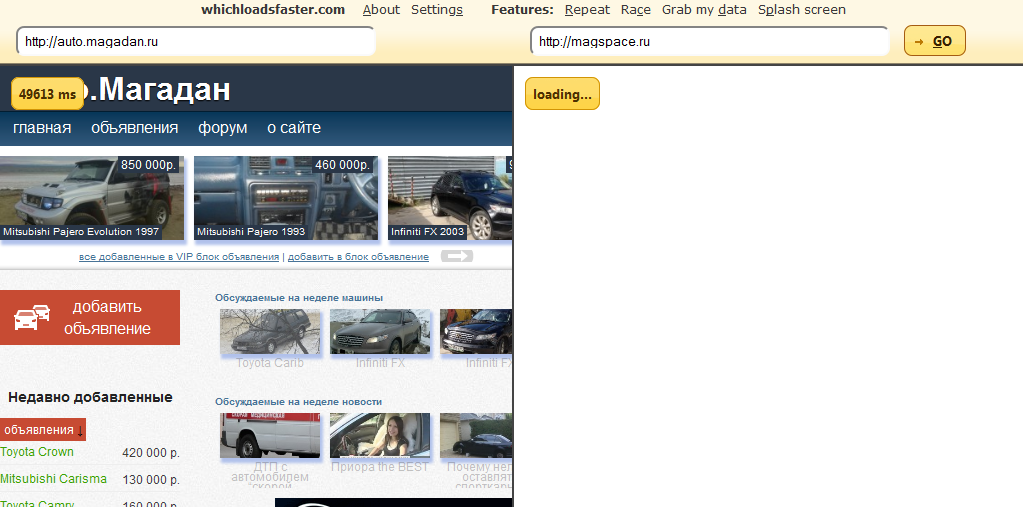Image resolution: width=1023 pixels, height=507 pixels.
Task: Click the VIP block next arrow icon
Action: [457, 257]
